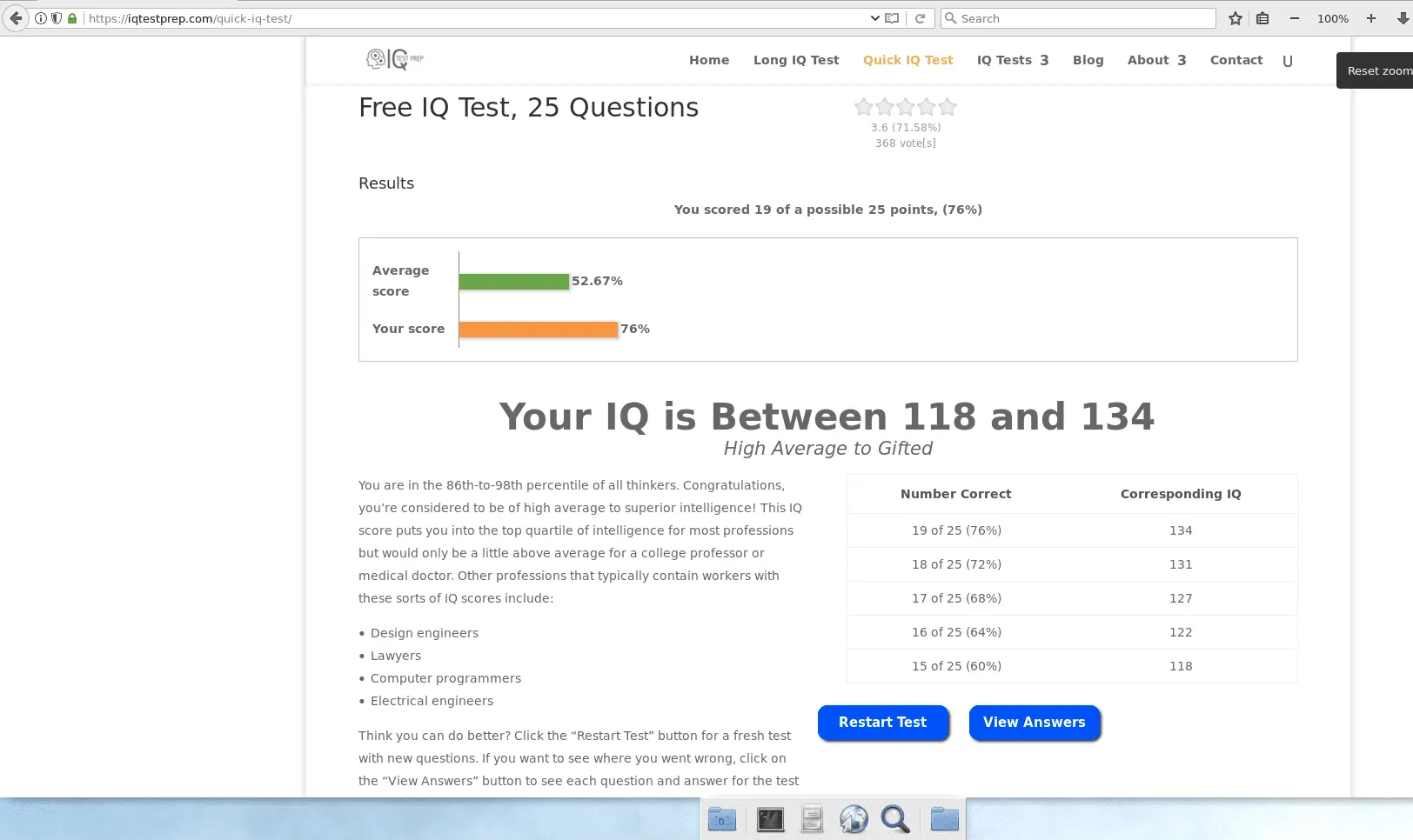Toggle tracking protection with the shield icon
Viewport: 1413px width, 840px height.
[x=55, y=17]
